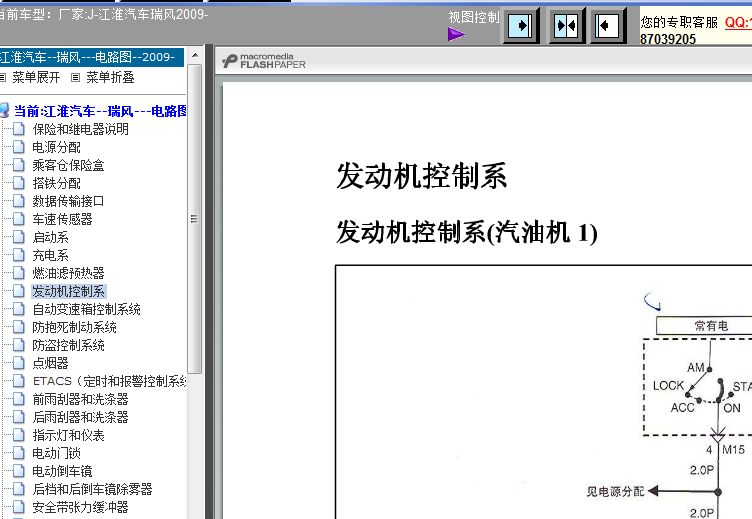
Task: Click the document icon beside 充电系
Action: (x=19, y=255)
